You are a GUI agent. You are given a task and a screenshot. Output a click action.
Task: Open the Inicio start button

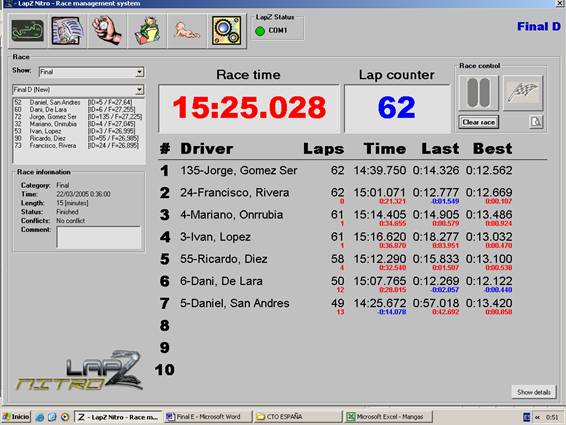point(16,417)
